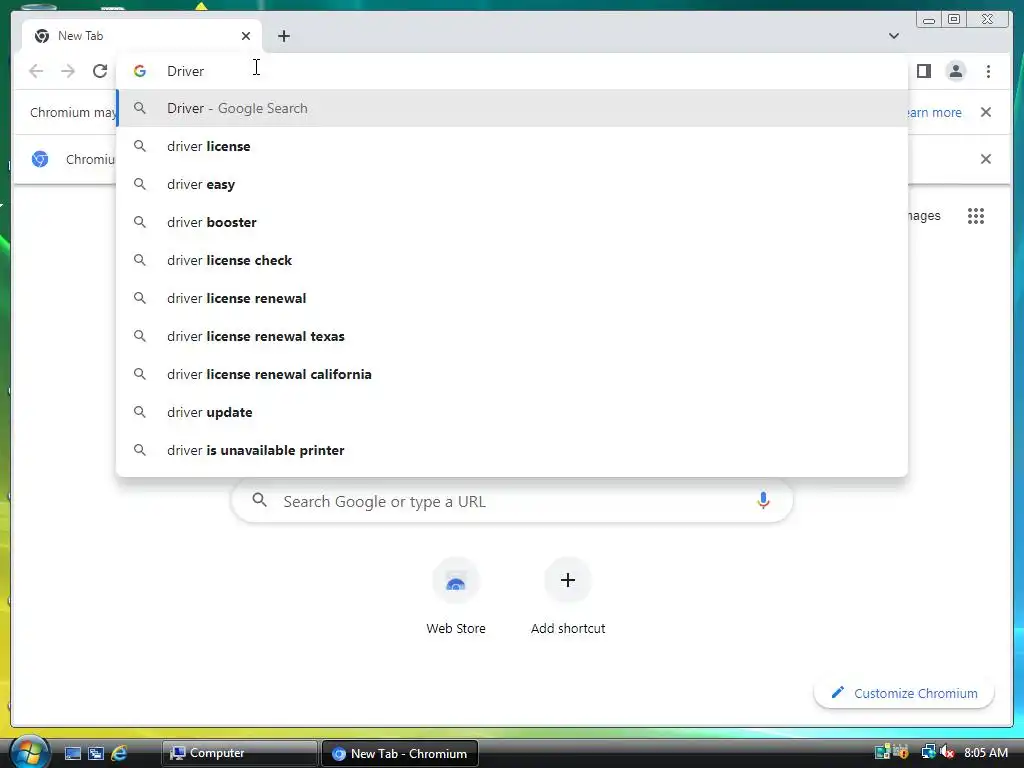1024x768 pixels.
Task: Reload the current page
Action: tap(100, 71)
